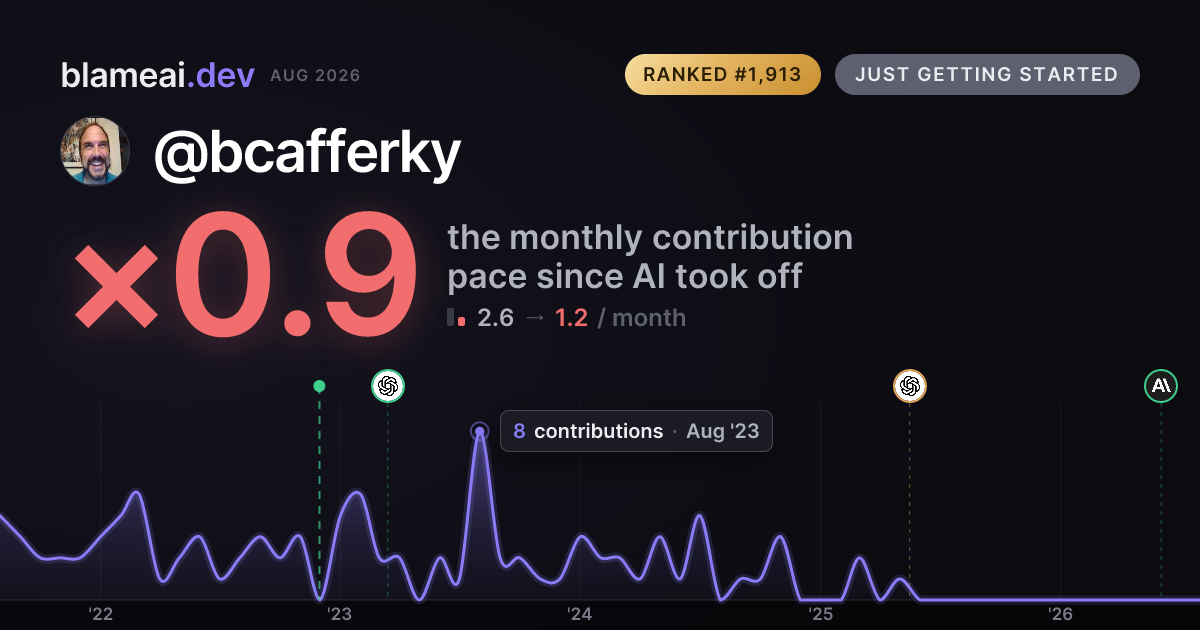The height and width of the screenshot is (630, 1200).
Task: Click the red 1.2 per month value
Action: pos(571,318)
